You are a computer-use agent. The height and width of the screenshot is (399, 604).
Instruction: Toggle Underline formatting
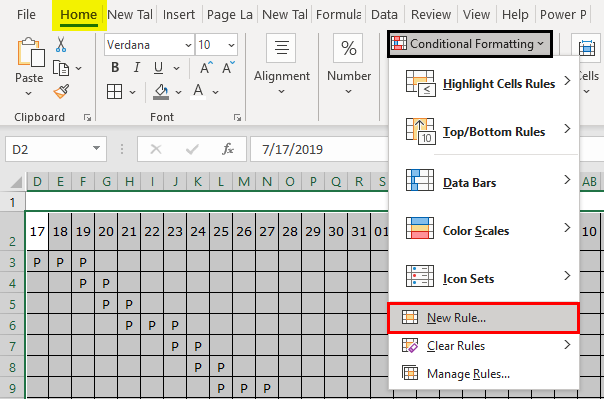pyautogui.click(x=158, y=68)
